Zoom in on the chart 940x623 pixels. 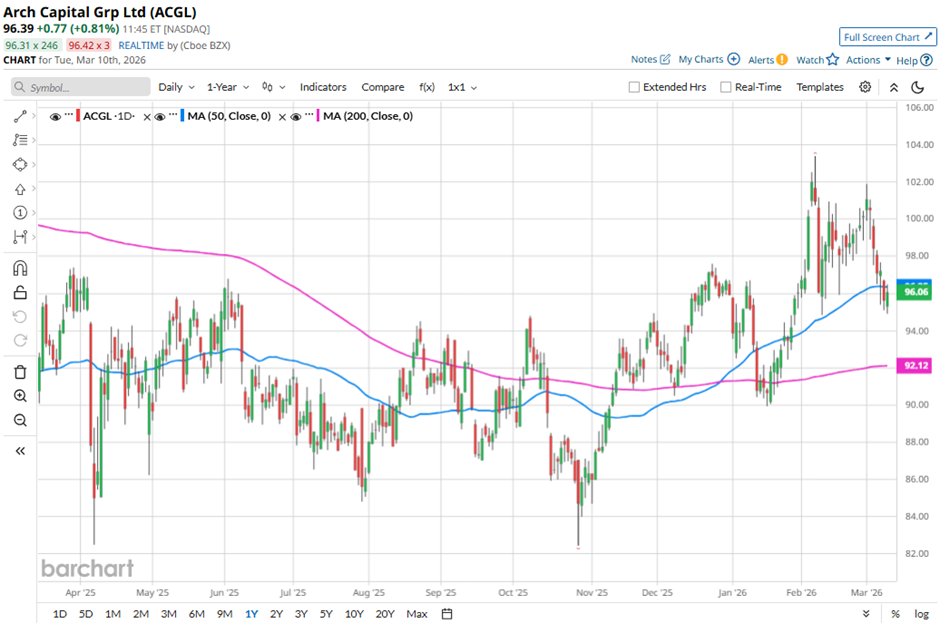pyautogui.click(x=20, y=396)
